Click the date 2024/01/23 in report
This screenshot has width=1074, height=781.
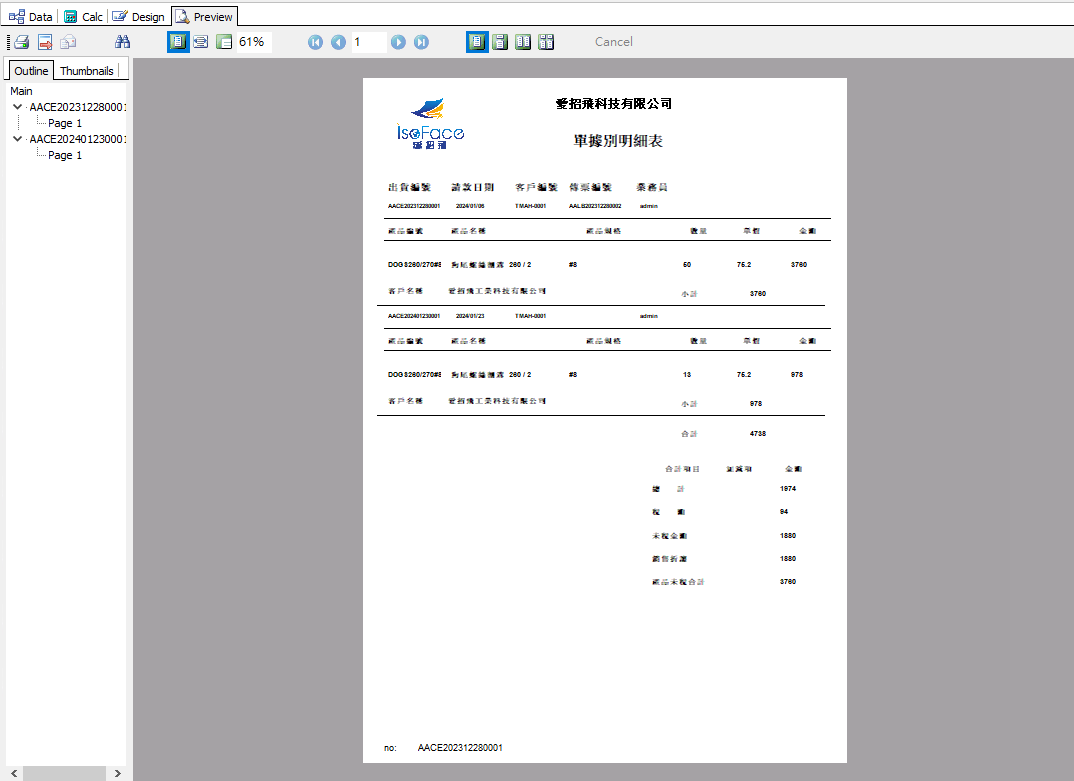[x=470, y=316]
